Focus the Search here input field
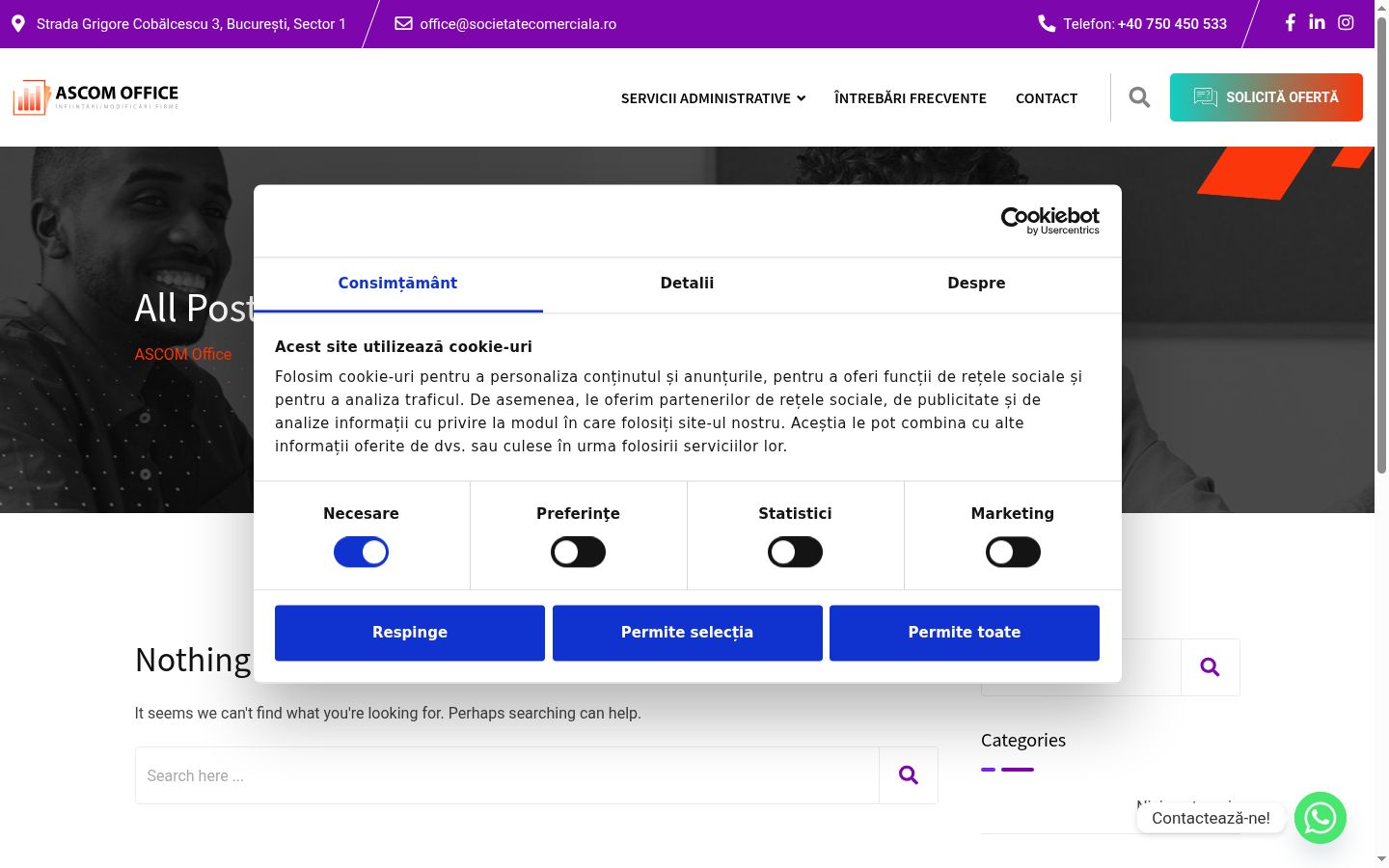The image size is (1389, 868). pyautogui.click(x=507, y=775)
